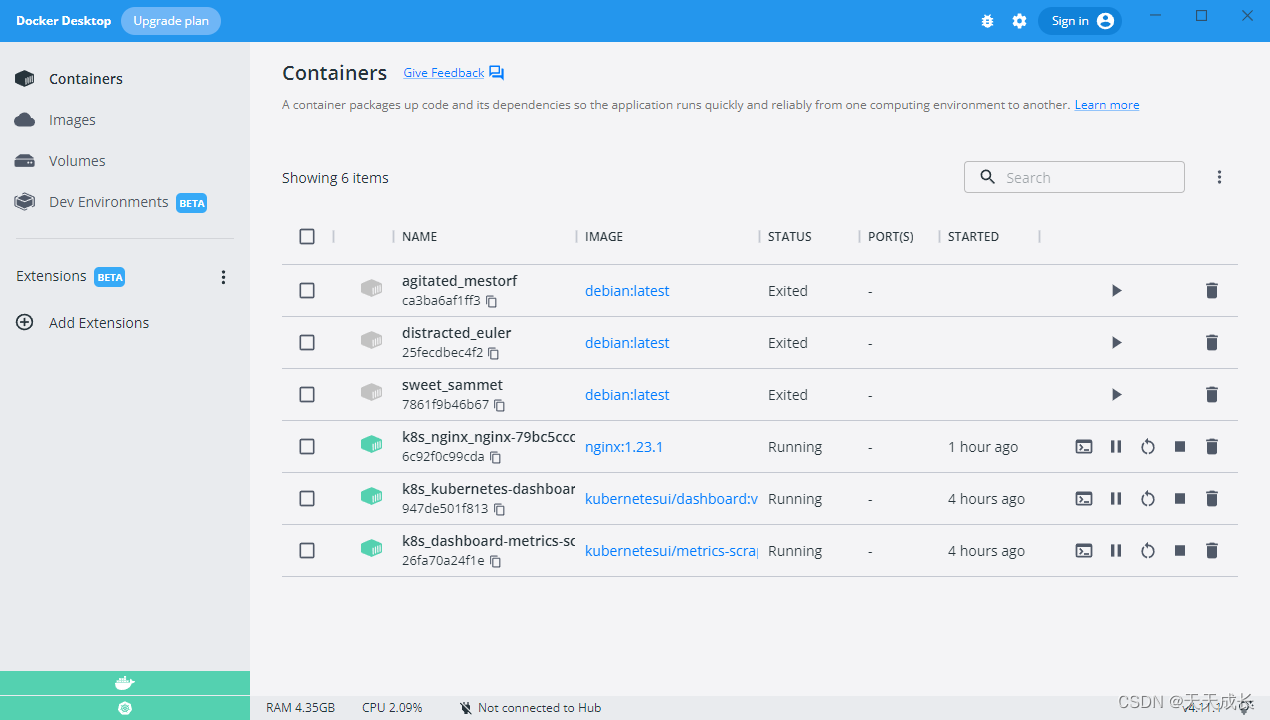
Task: Click the Docker whale icon in sidebar footer
Action: click(x=125, y=683)
